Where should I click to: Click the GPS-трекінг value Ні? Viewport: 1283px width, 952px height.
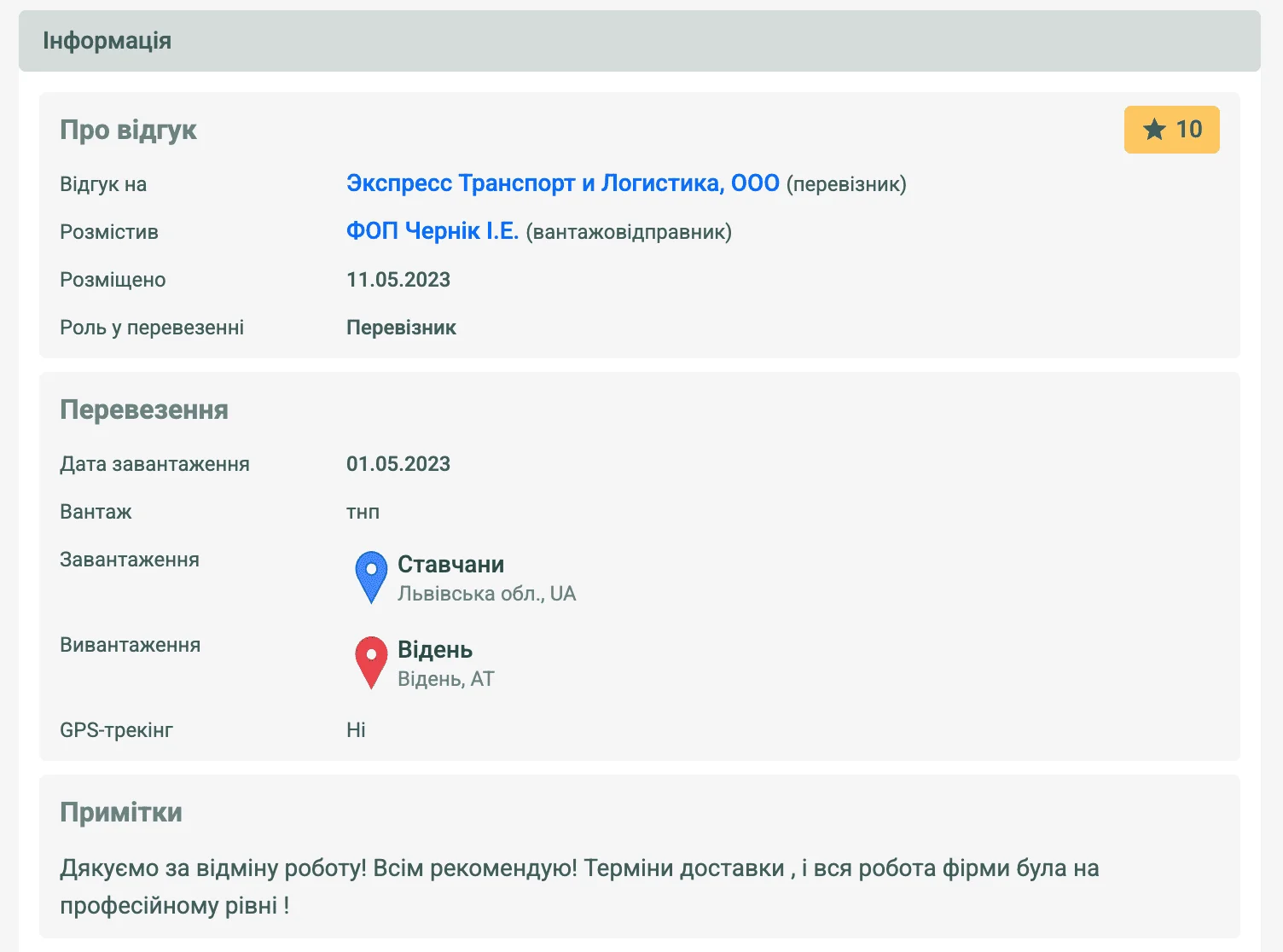coord(356,730)
